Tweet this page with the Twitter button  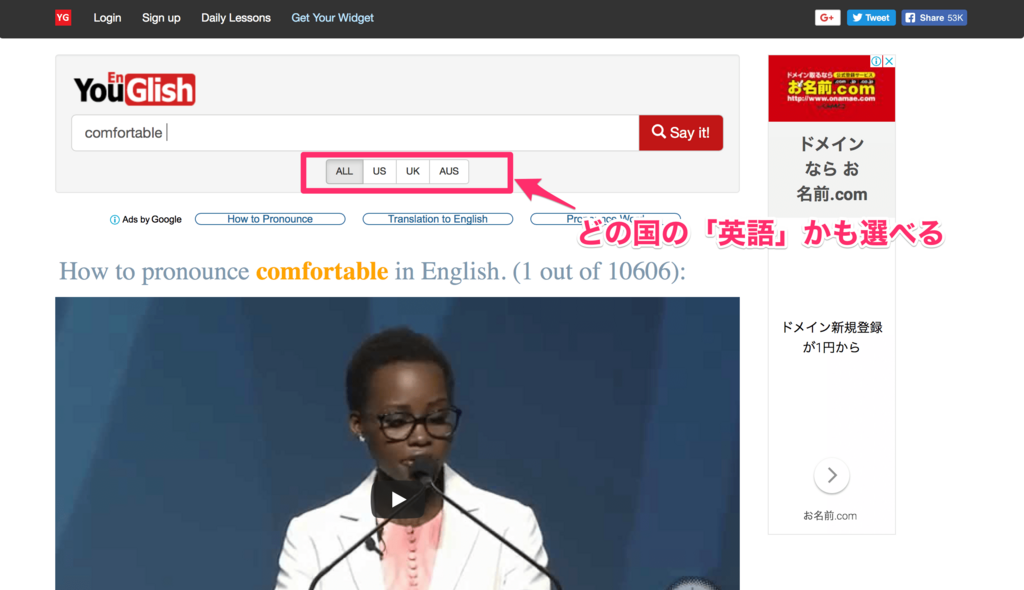(871, 18)
